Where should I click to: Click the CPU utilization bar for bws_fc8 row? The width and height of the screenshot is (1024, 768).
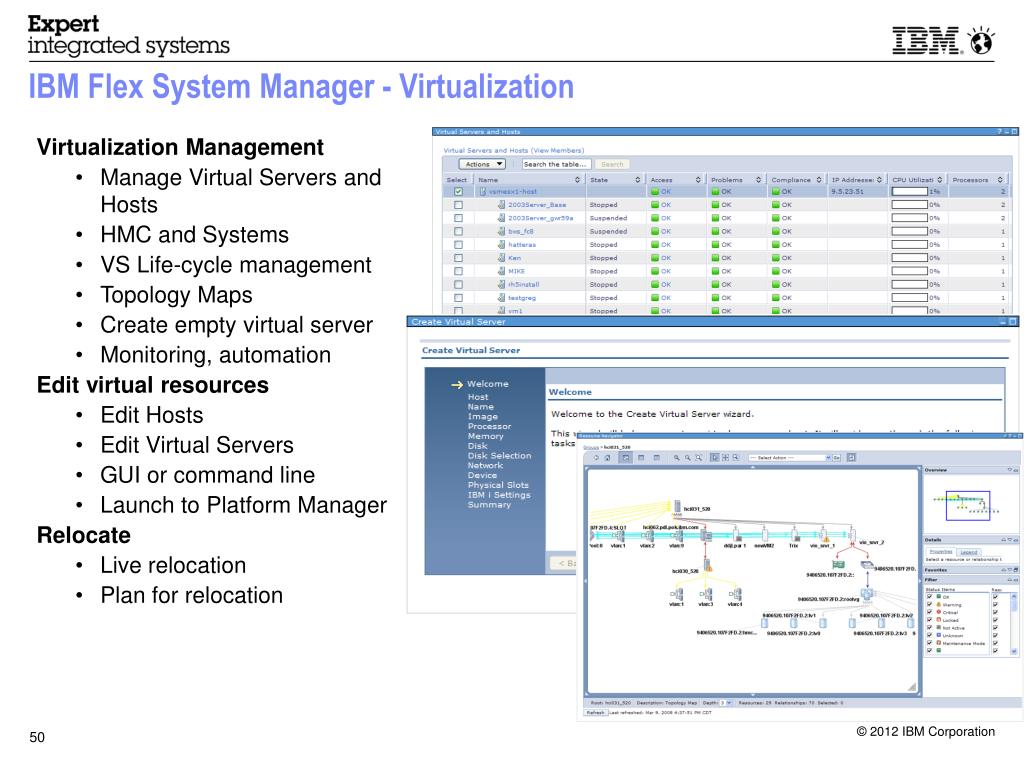910,231
